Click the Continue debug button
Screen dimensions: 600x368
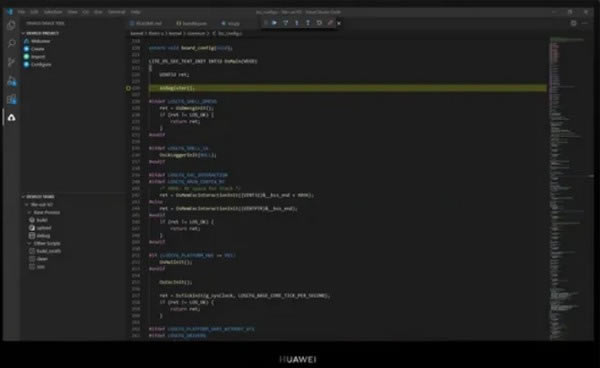pos(274,23)
